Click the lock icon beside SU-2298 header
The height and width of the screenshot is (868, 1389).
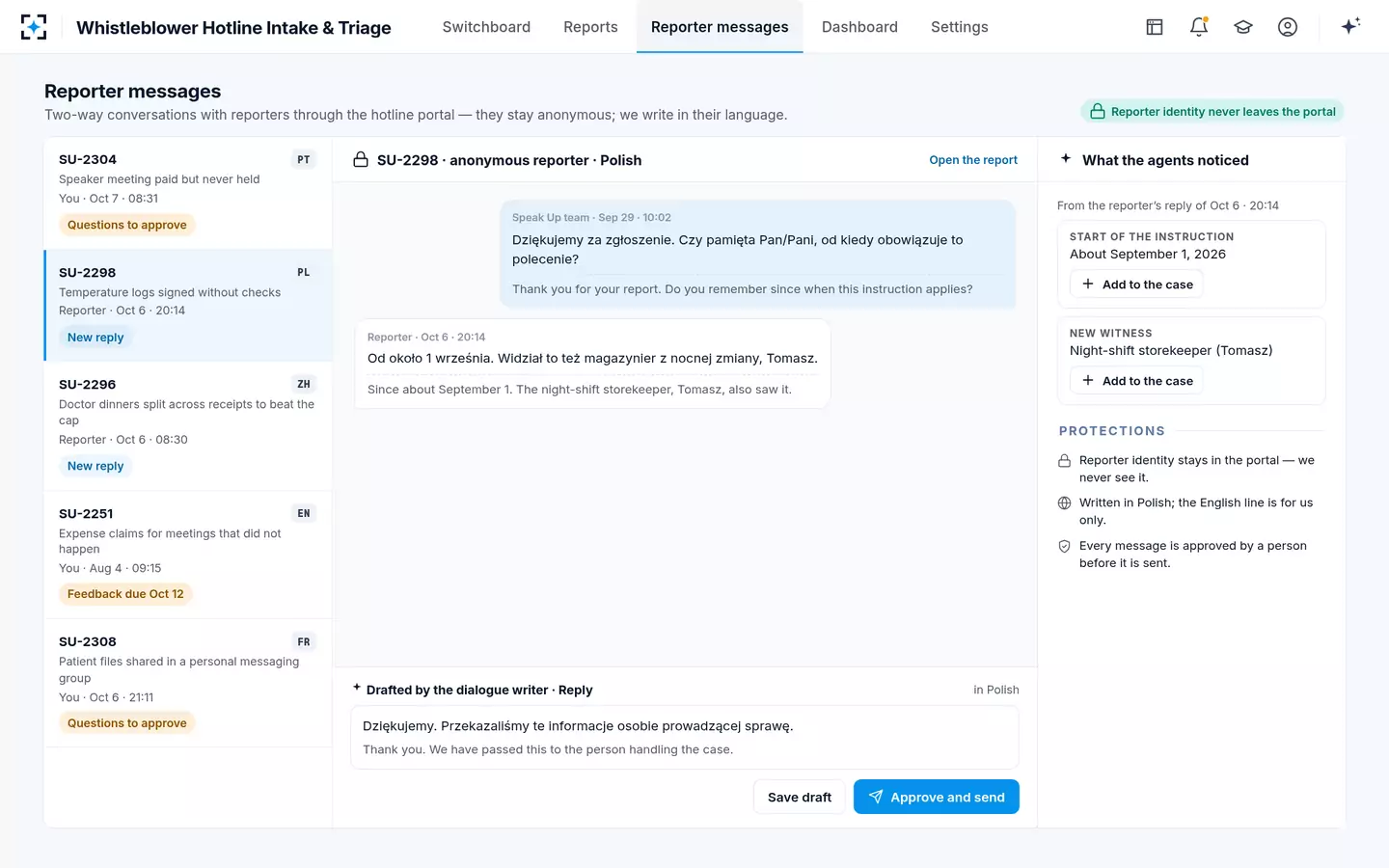point(361,160)
